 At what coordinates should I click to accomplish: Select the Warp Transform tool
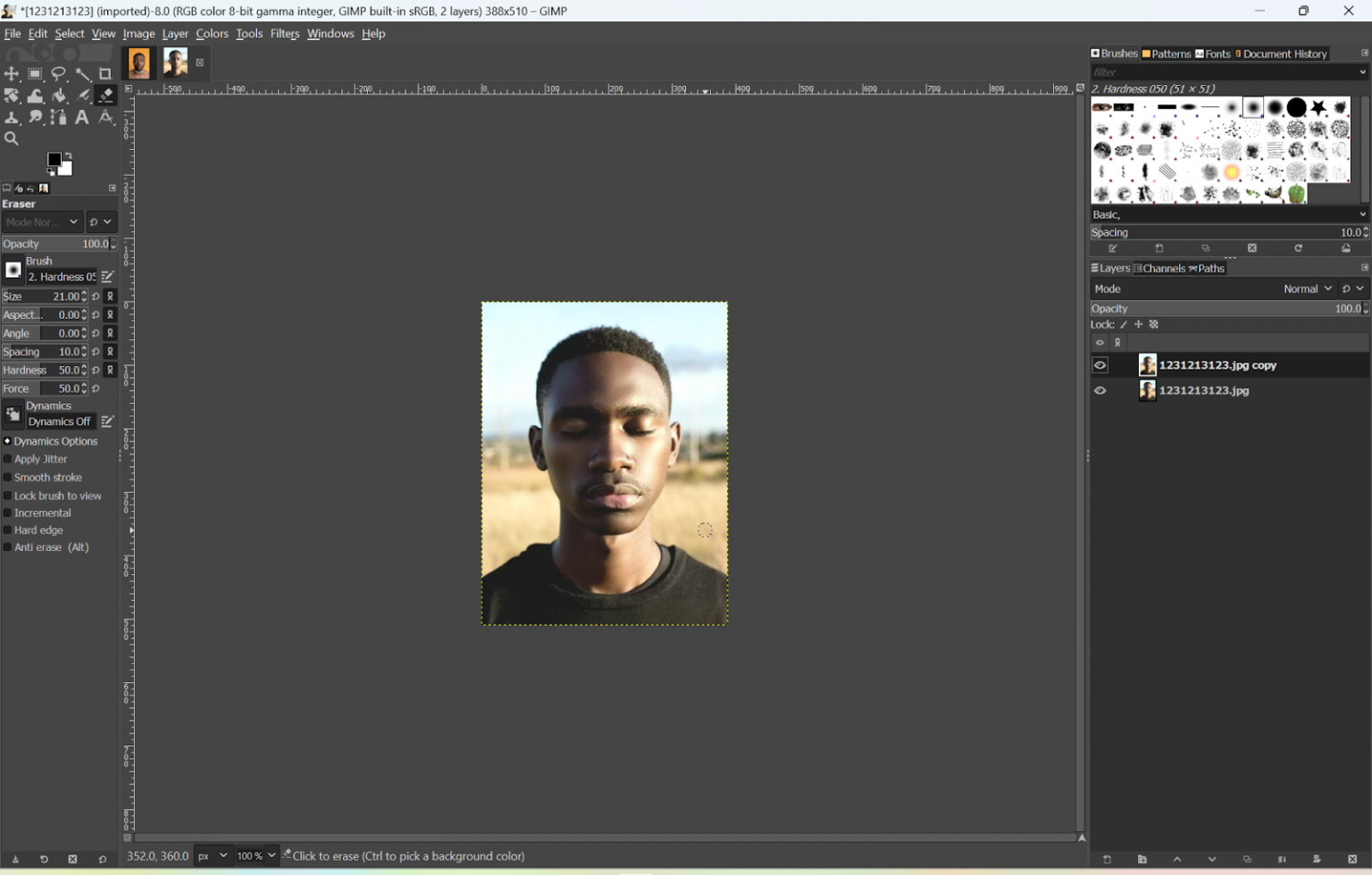pos(35,96)
